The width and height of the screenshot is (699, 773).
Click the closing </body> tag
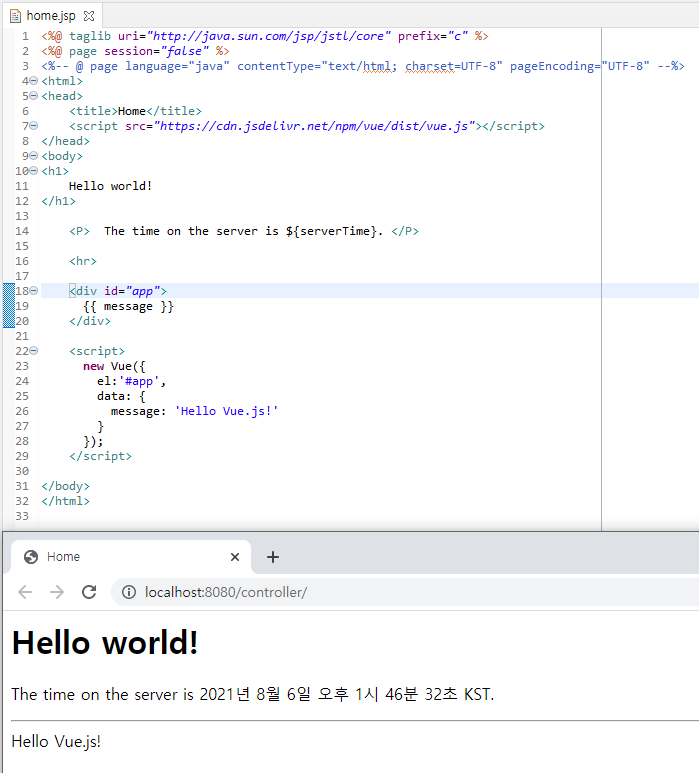click(x=66, y=486)
